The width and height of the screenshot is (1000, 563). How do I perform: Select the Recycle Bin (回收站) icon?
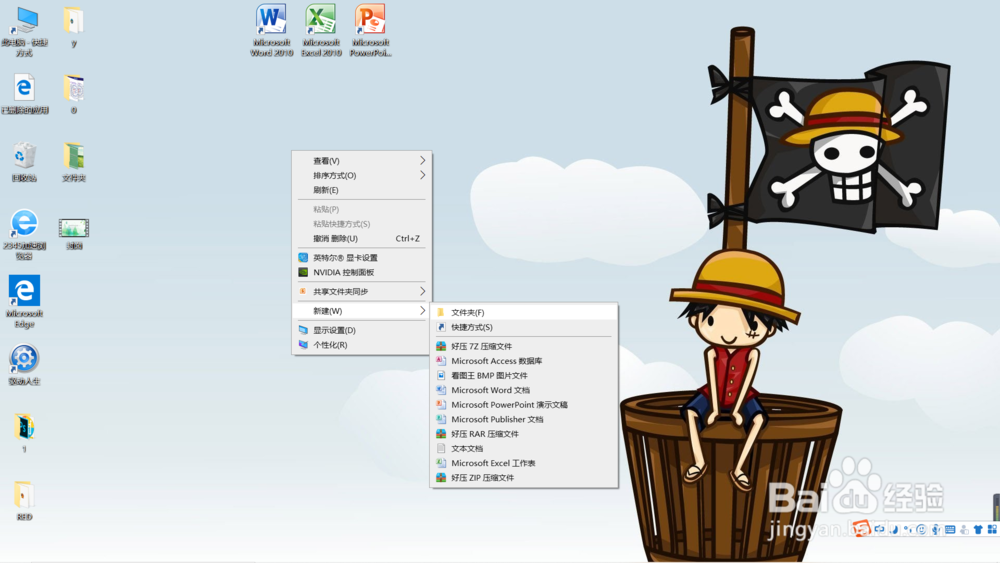click(24, 162)
